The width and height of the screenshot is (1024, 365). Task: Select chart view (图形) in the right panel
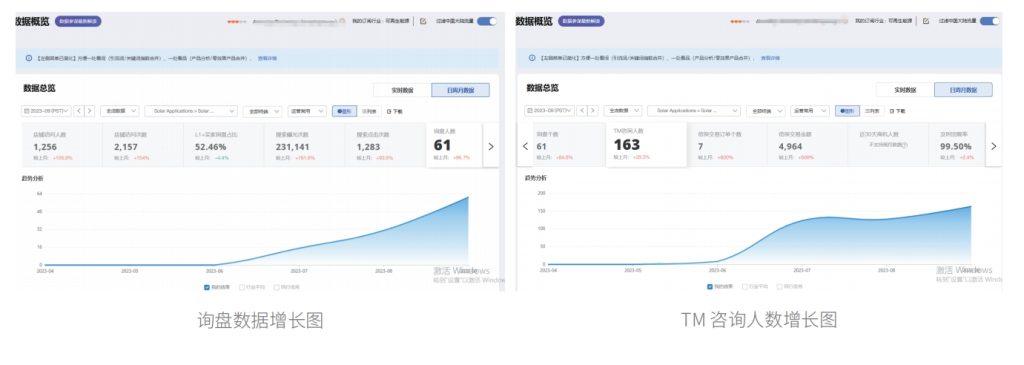(847, 111)
